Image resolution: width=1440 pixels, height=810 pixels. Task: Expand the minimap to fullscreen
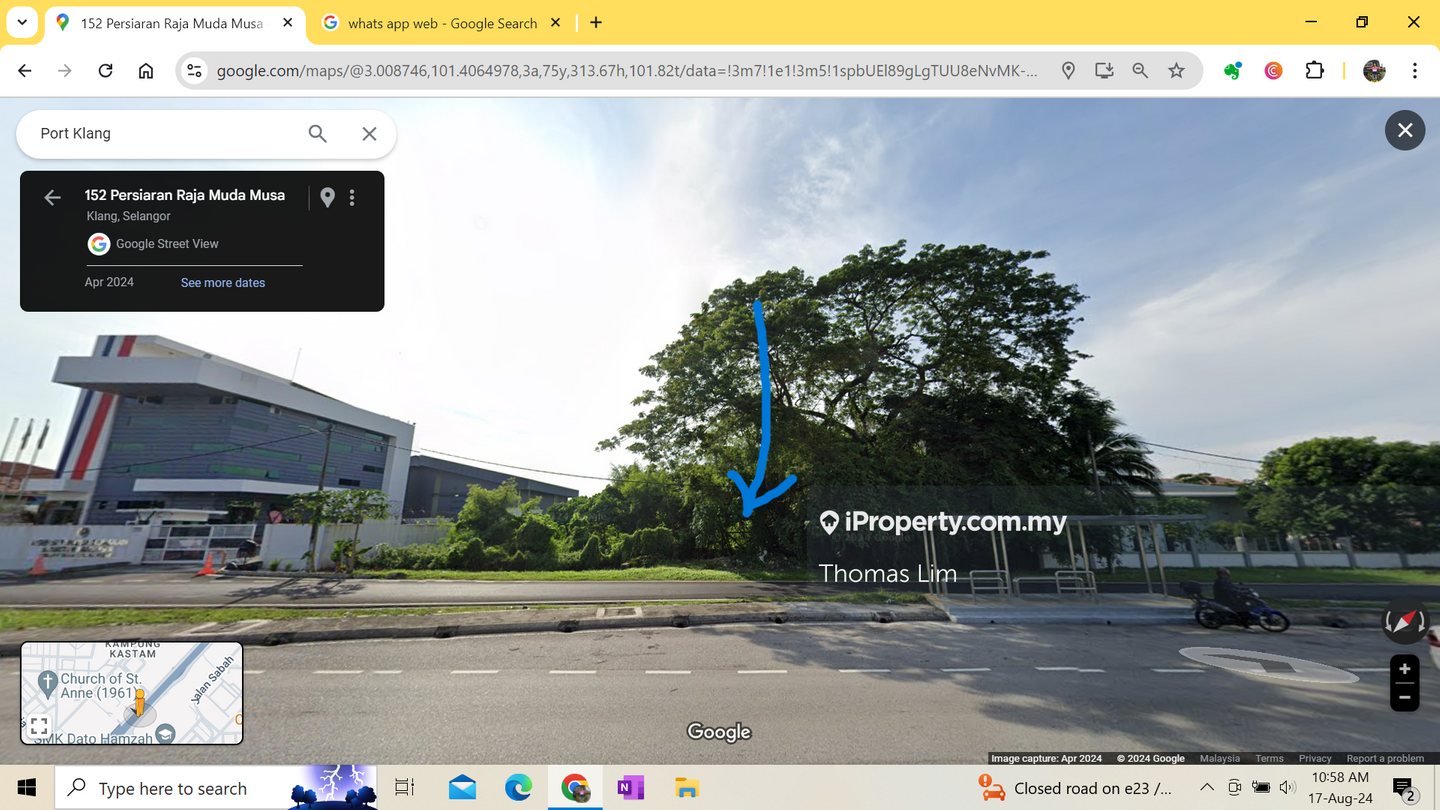pyautogui.click(x=39, y=726)
